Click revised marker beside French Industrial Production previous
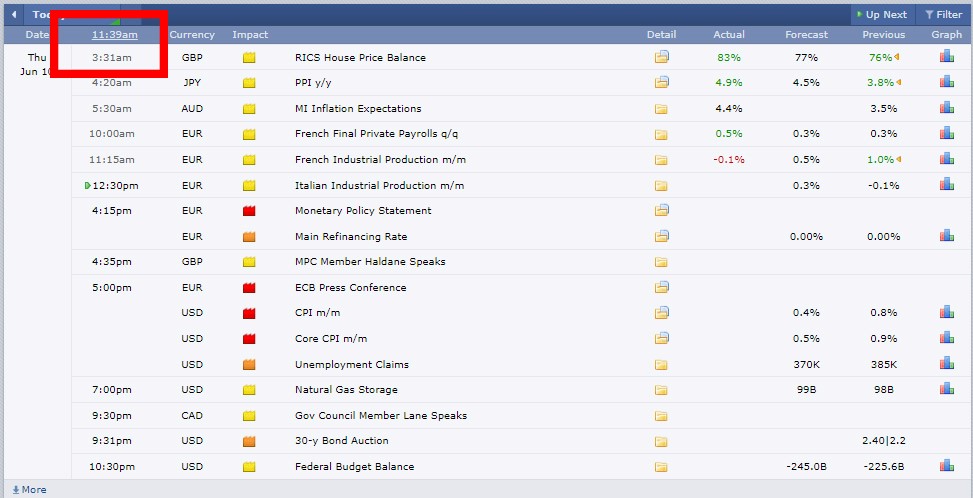The image size is (973, 498). [898, 160]
